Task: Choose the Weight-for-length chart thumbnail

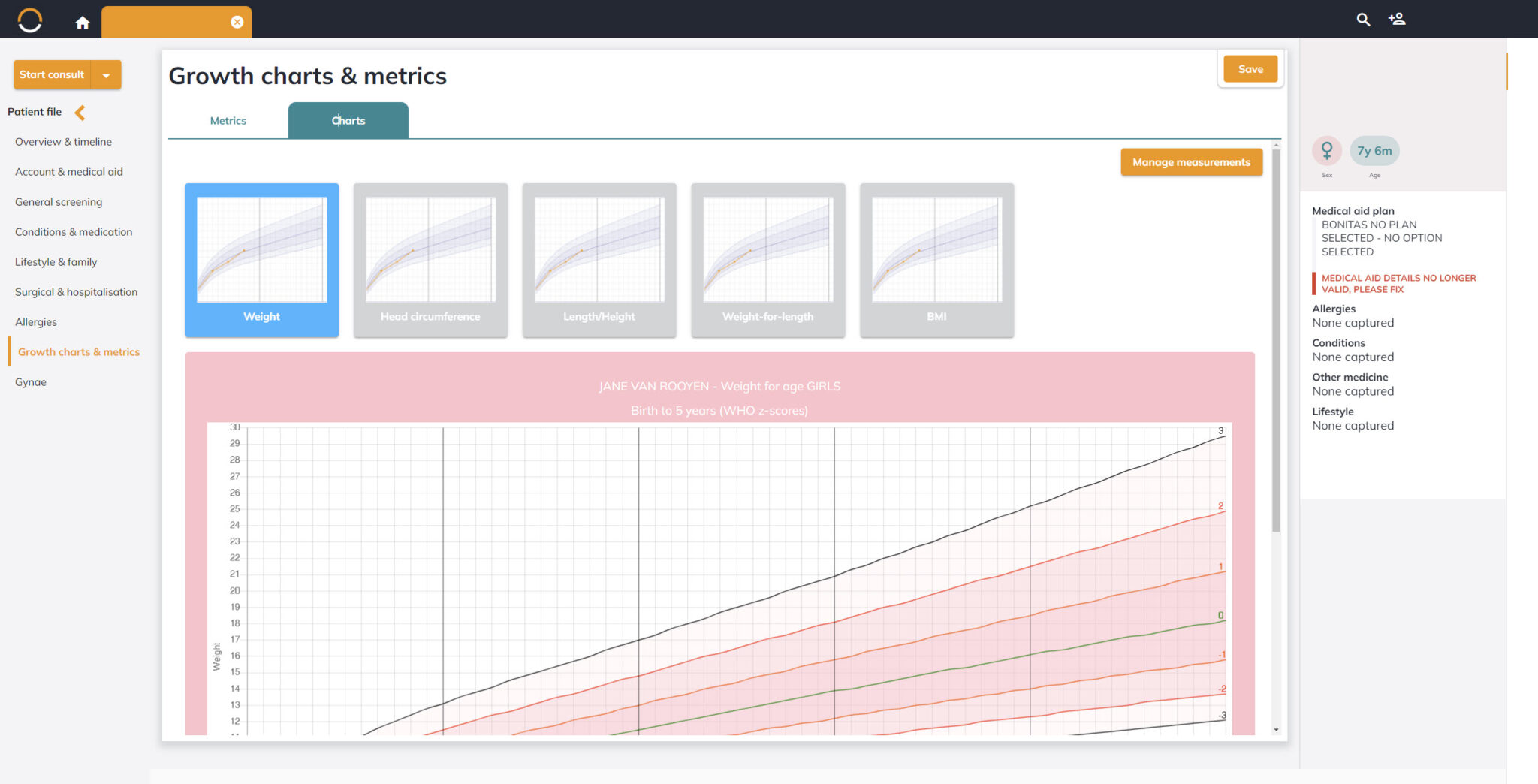Action: coord(767,260)
